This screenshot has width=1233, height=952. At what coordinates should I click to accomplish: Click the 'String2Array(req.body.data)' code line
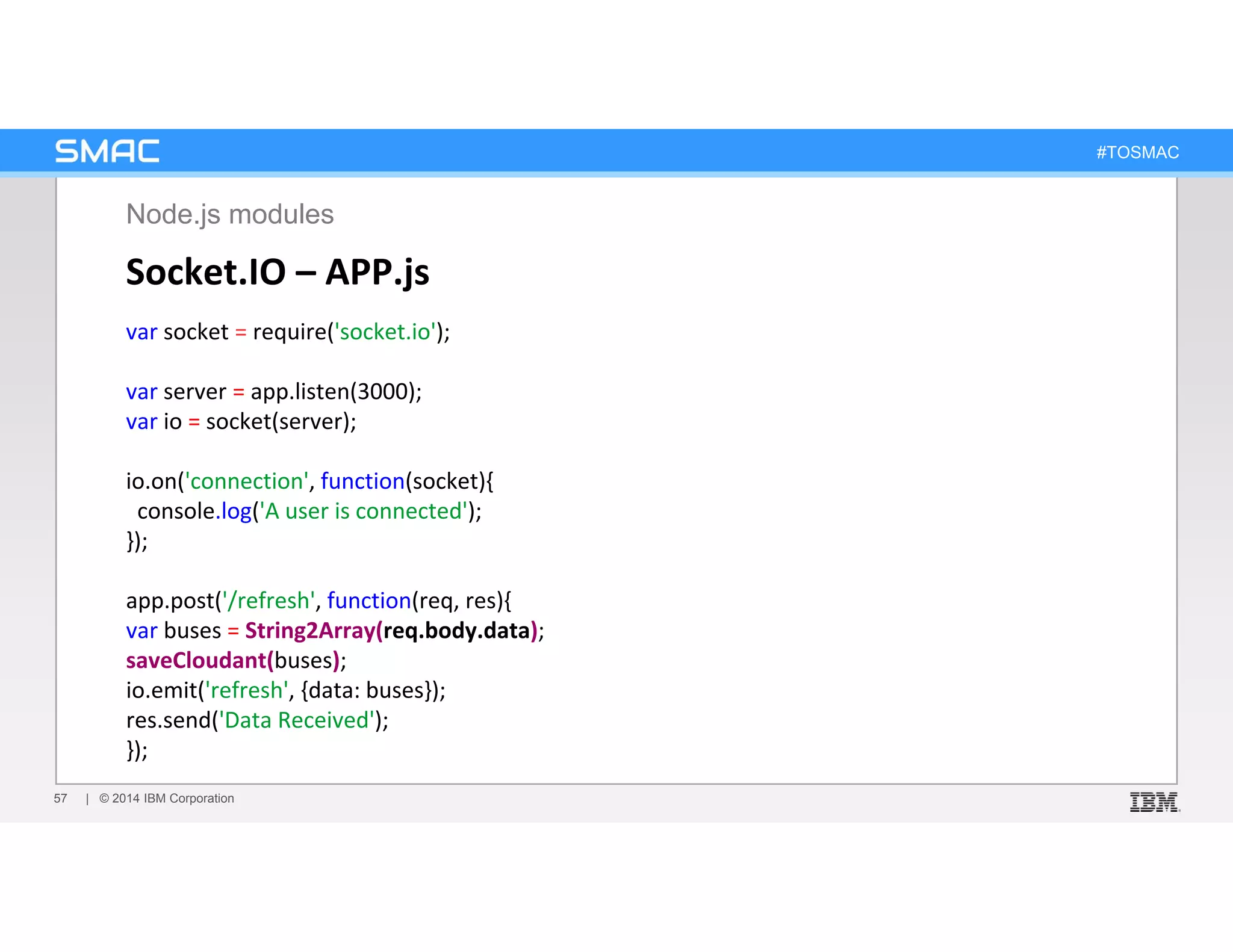pyautogui.click(x=335, y=631)
